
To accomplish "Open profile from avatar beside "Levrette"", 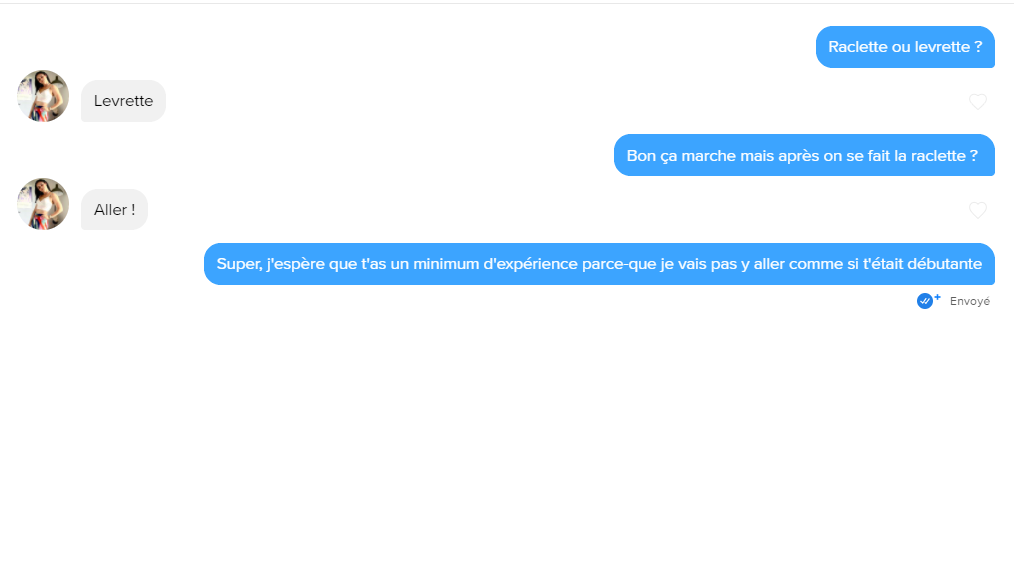I will pos(43,96).
